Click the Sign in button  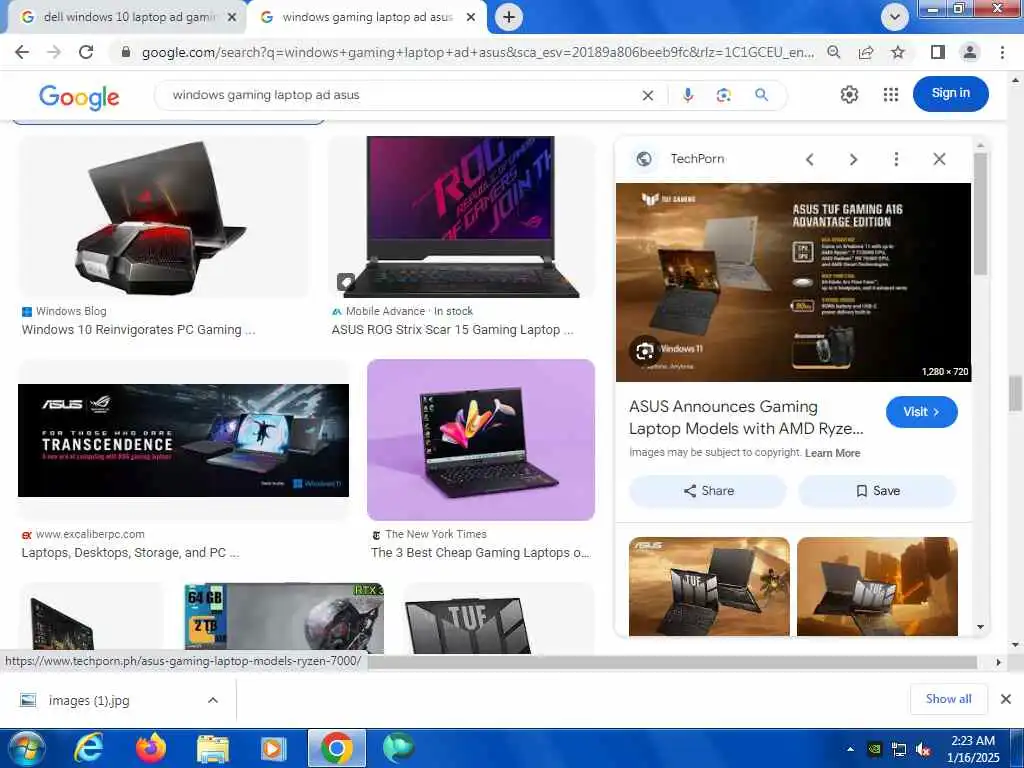coord(950,93)
